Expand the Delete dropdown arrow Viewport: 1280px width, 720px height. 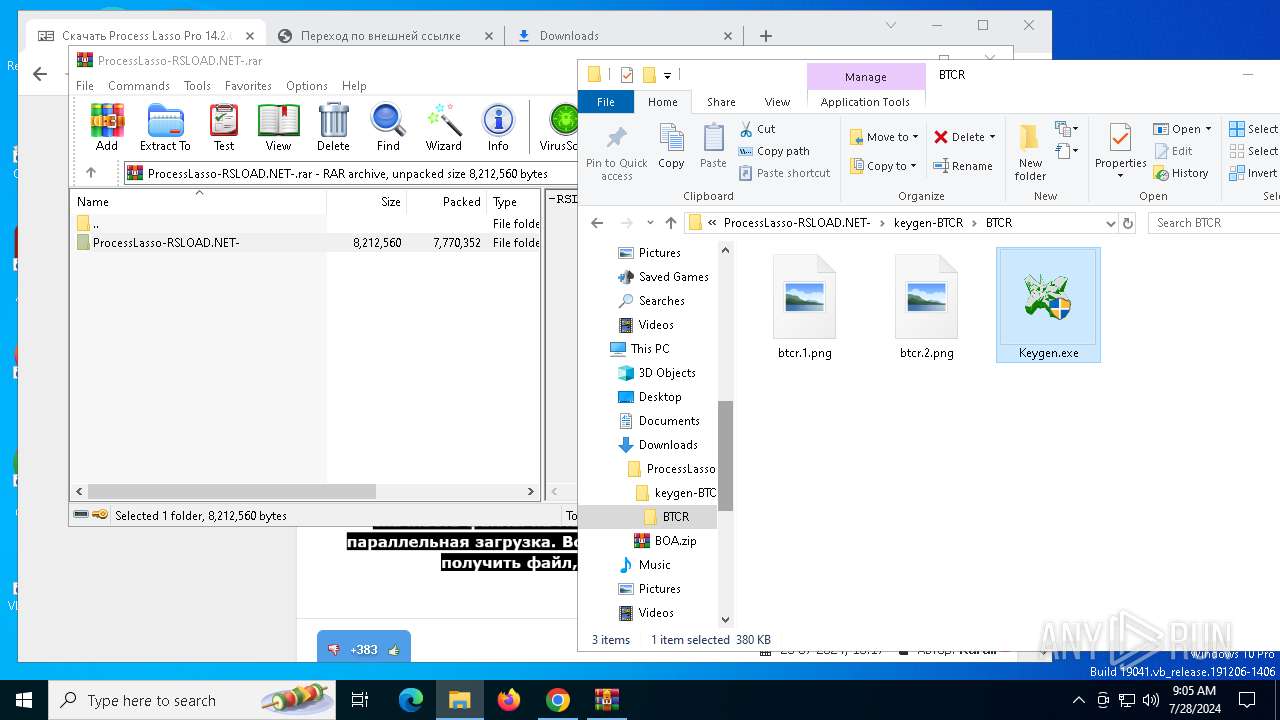coord(992,137)
